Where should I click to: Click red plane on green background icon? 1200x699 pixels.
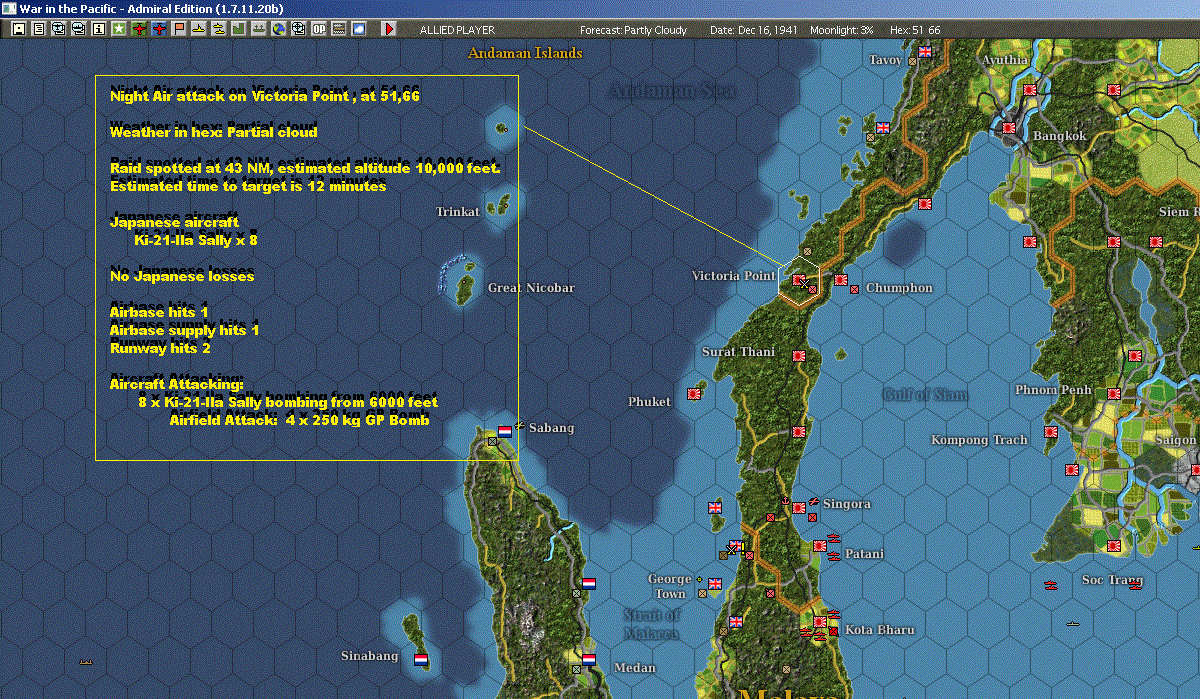[x=139, y=30]
